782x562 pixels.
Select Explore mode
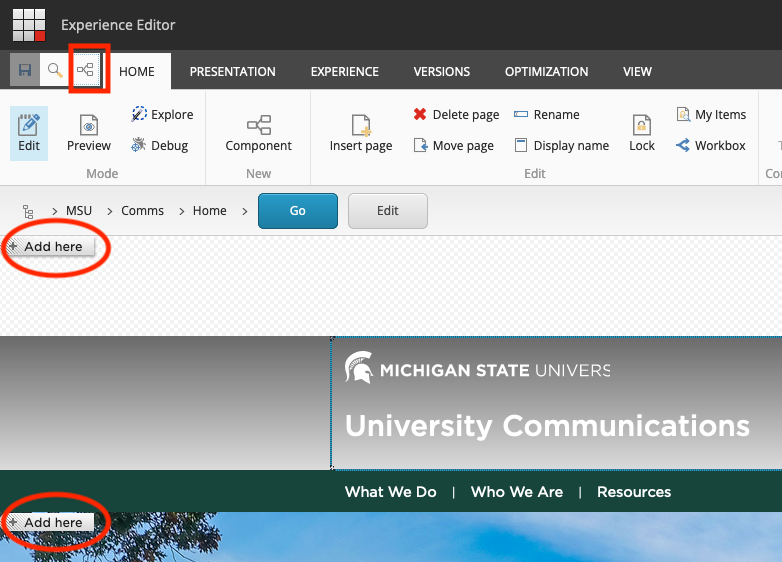pyautogui.click(x=162, y=114)
